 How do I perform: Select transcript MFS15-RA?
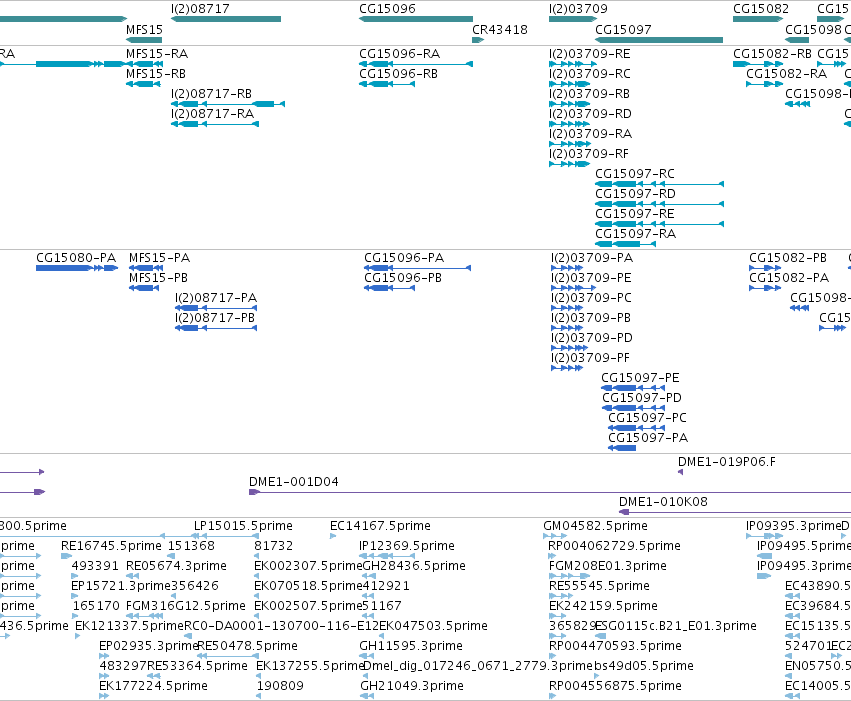pos(157,54)
